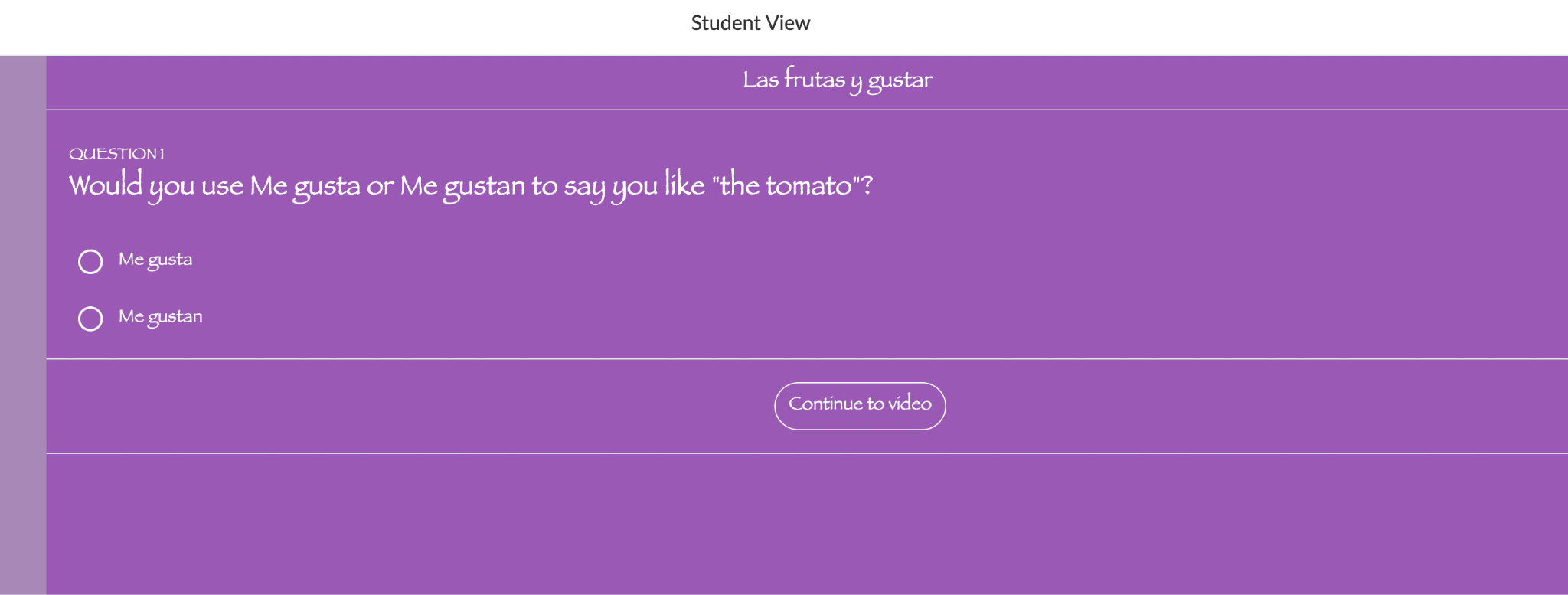Click the "Las frutas y gustar" quiz title
Screen dimensions: 1568x595
tap(838, 80)
